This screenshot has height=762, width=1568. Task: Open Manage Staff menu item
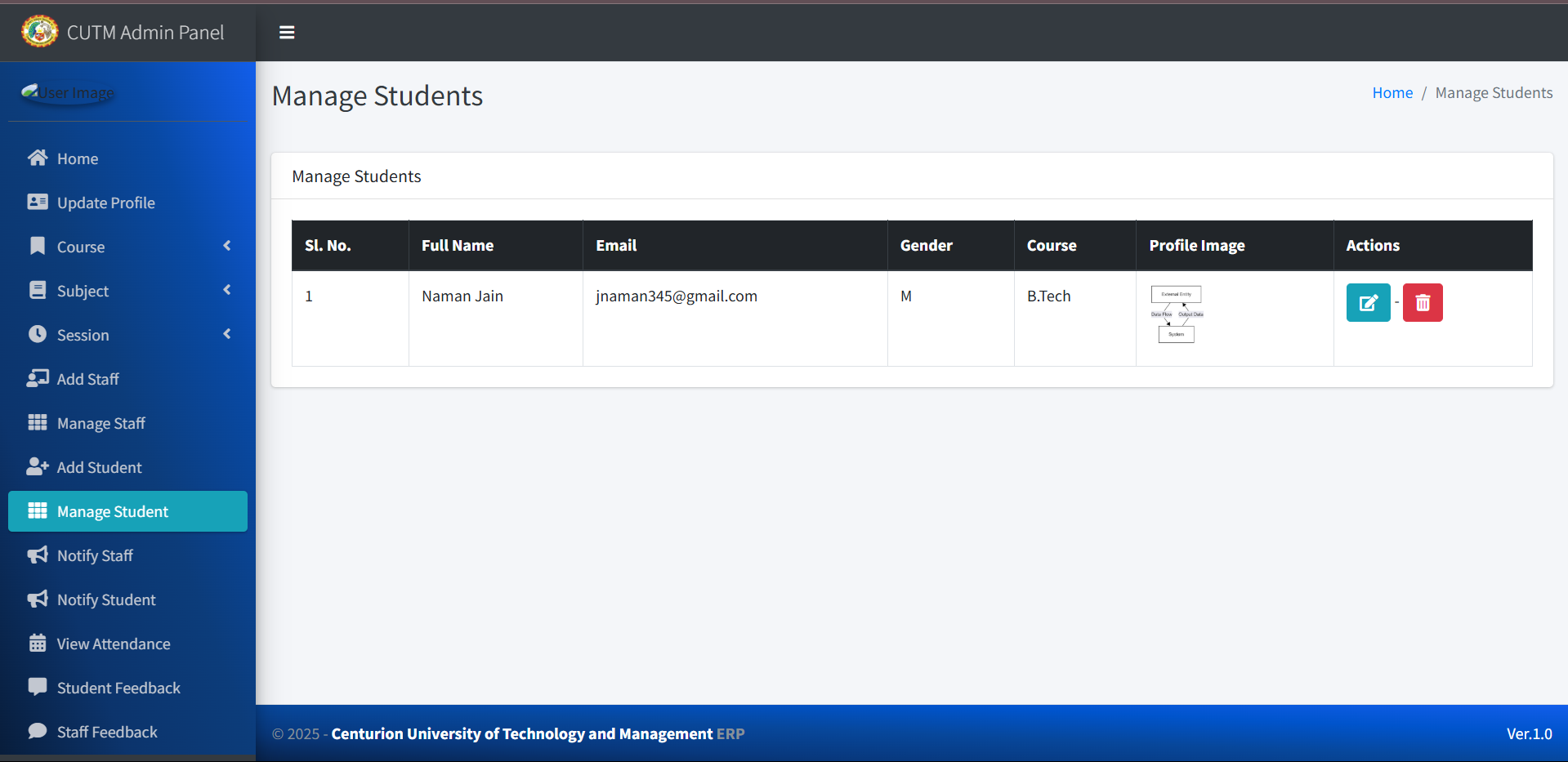(x=127, y=423)
